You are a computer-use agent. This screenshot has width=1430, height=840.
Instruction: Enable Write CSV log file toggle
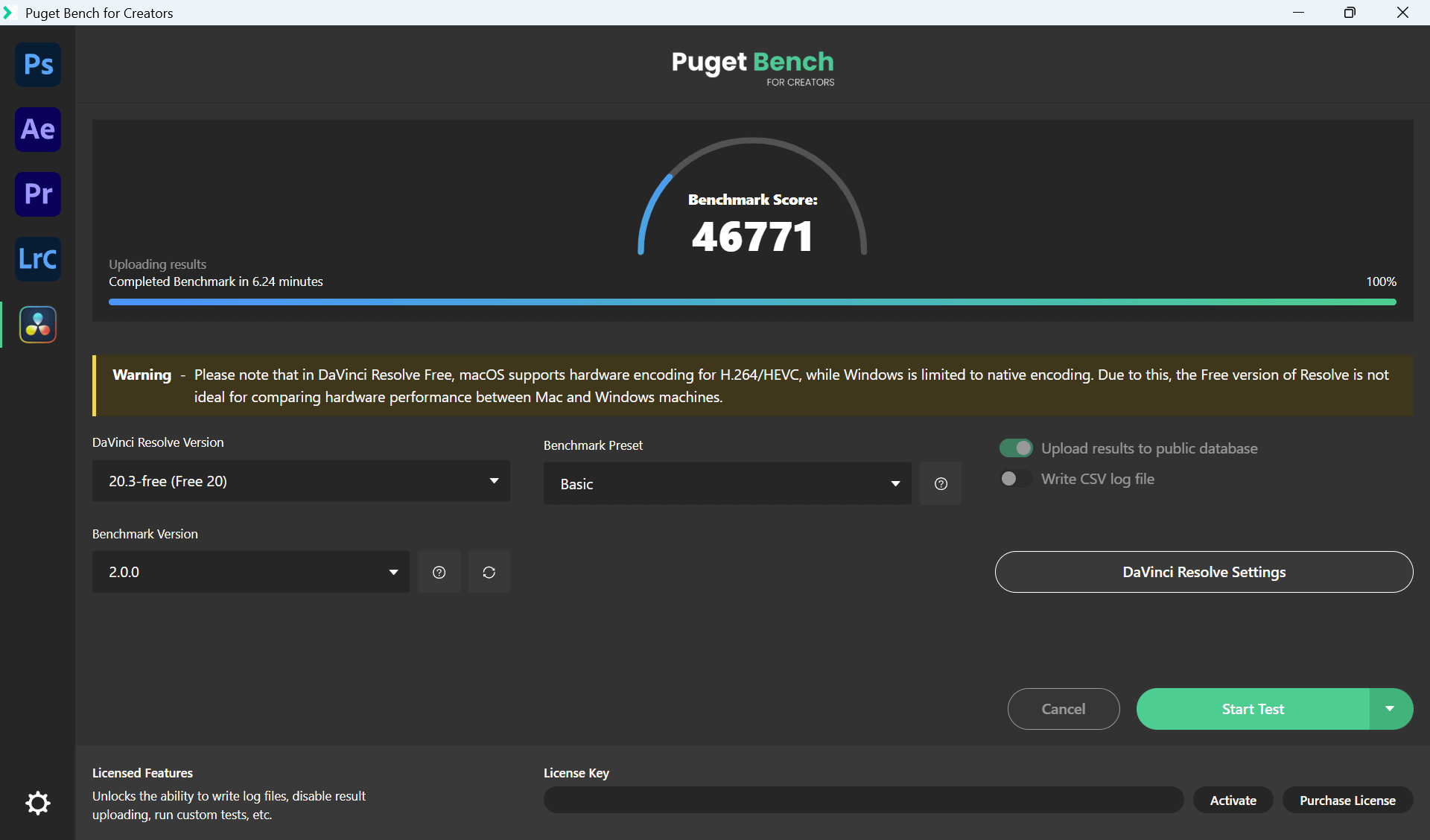(x=1016, y=479)
